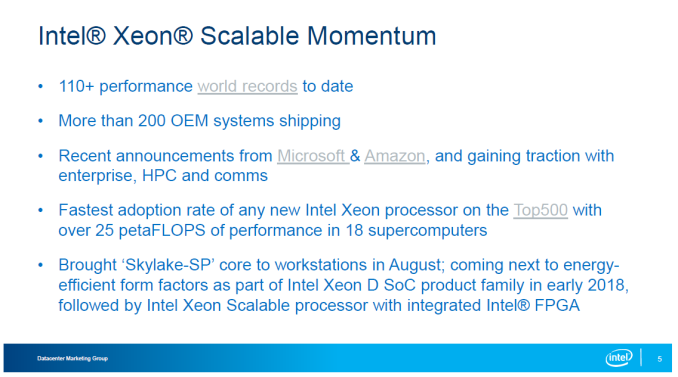The height and width of the screenshot is (377, 678).
Task: Visit the Top500 link
Action: 540,210
